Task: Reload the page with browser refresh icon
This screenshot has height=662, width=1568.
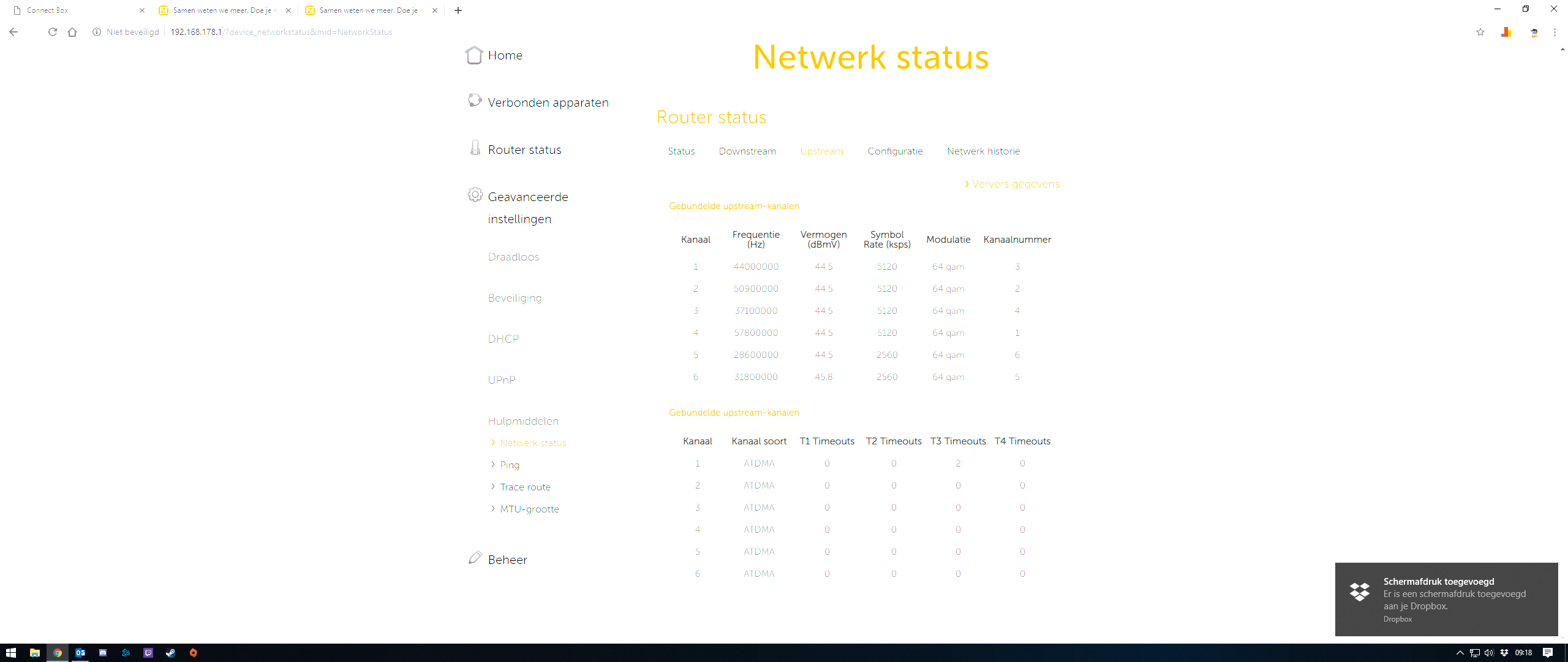Action: click(53, 32)
